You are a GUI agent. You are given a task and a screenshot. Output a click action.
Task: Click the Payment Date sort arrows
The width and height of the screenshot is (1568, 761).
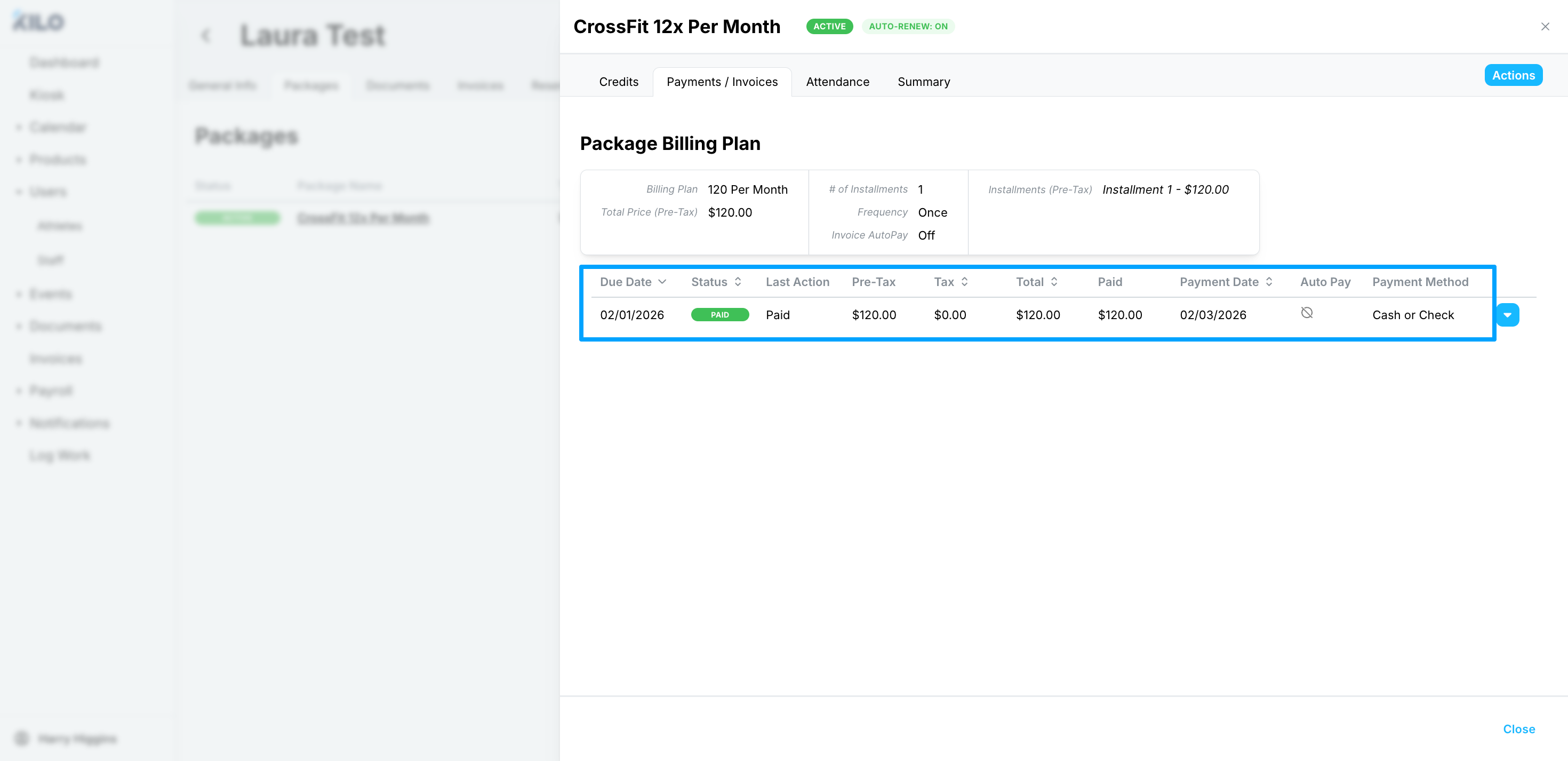pos(1268,281)
